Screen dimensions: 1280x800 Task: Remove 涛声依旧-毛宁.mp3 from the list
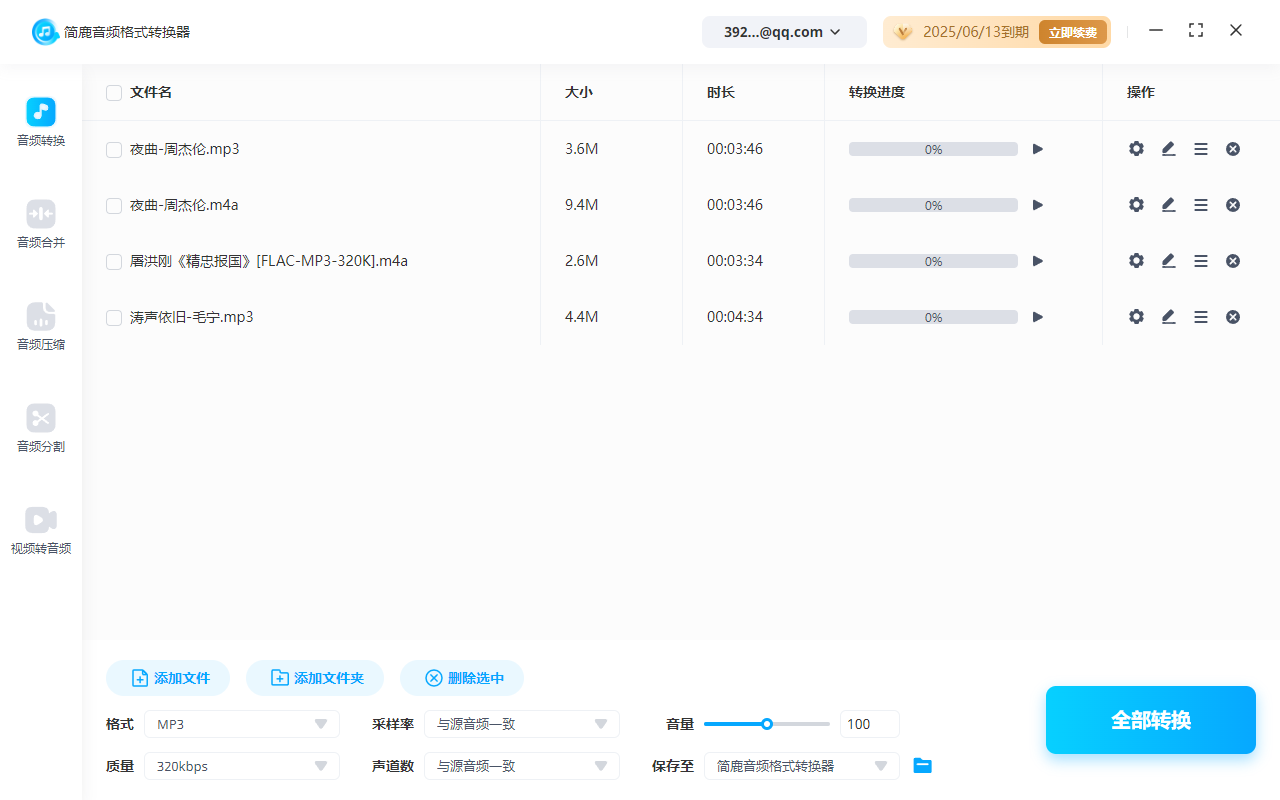tap(1233, 317)
